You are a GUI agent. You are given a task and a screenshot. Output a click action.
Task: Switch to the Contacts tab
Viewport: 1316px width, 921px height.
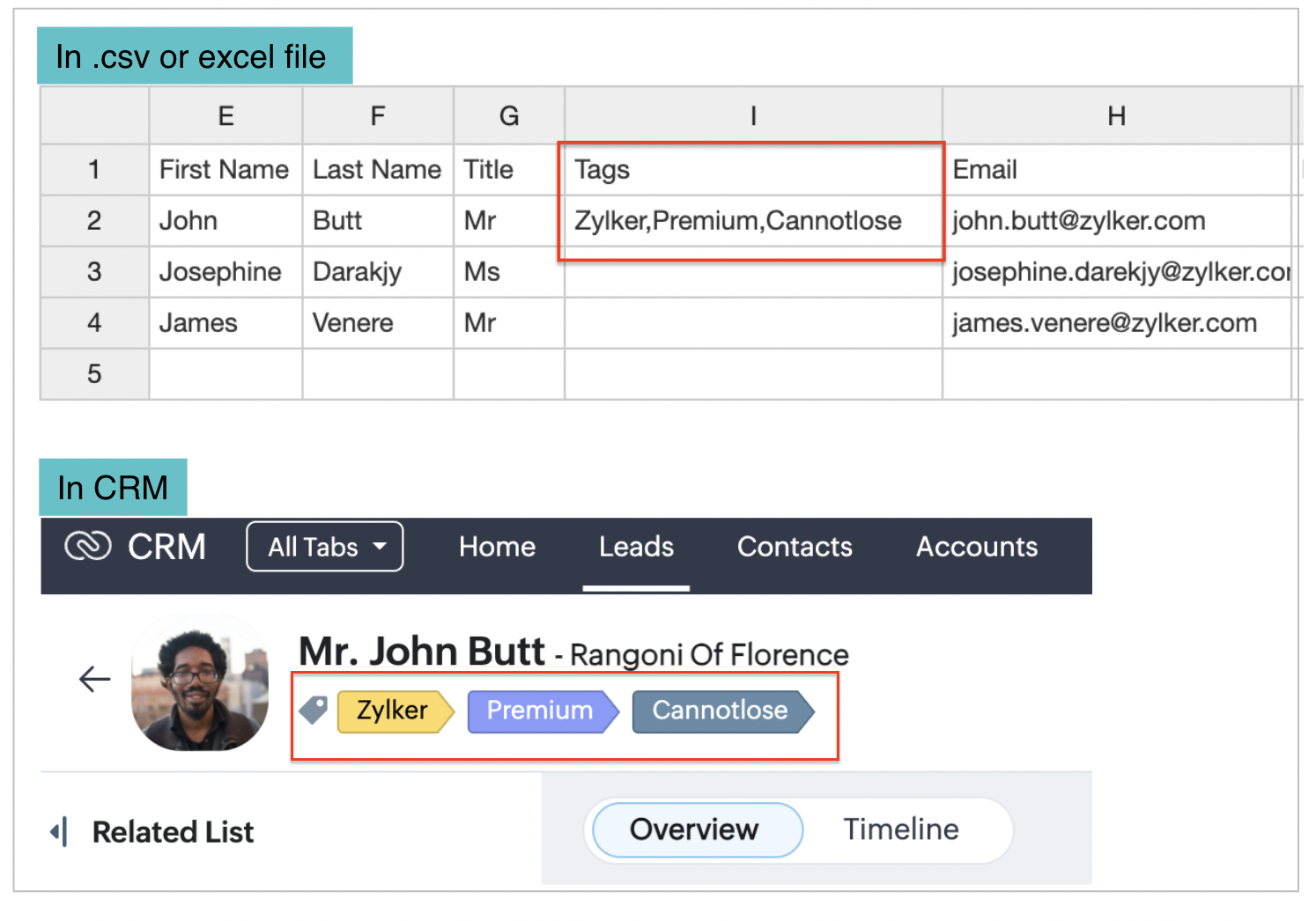795,547
